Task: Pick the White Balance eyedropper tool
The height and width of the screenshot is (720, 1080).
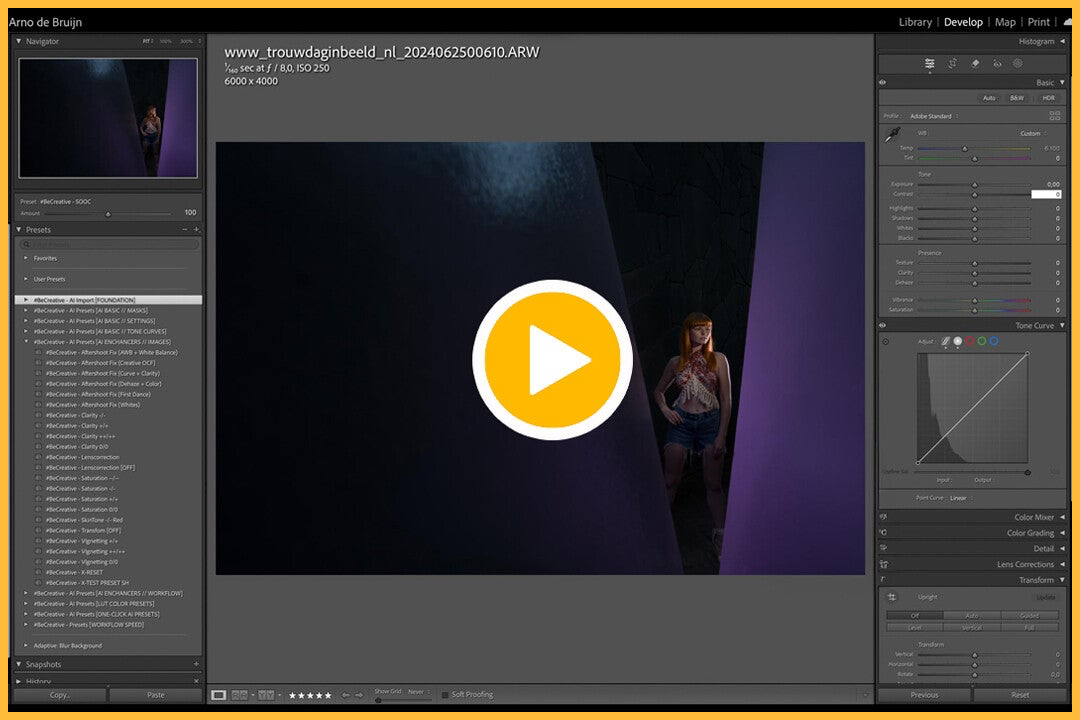Action: (x=892, y=135)
